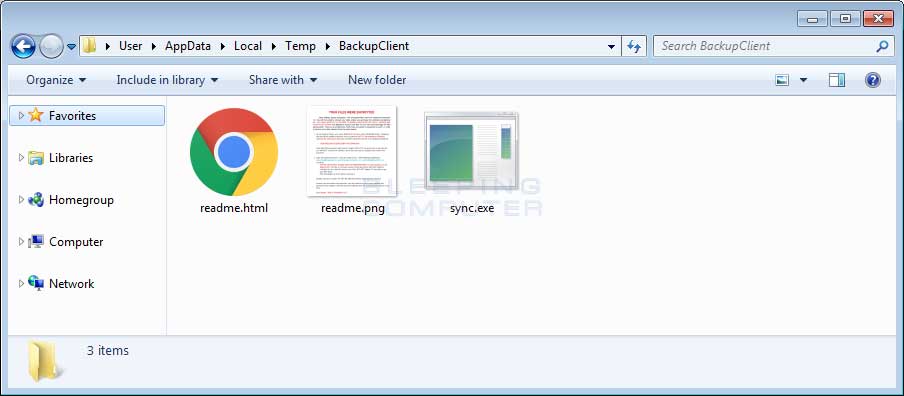Click the AppData breadcrumb segment
904x396 pixels.
188,46
